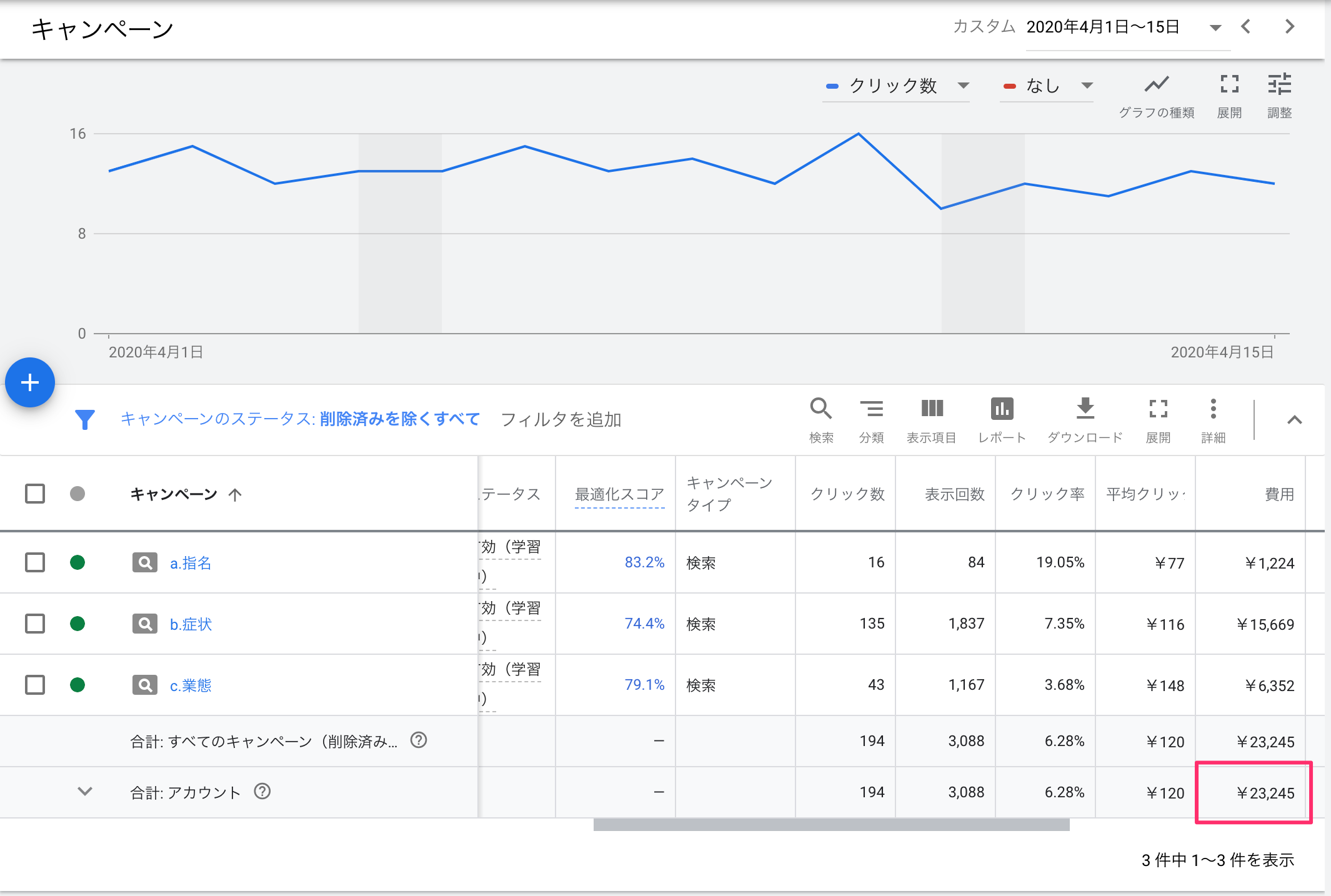
Task: Open the 詳細 three-dot menu
Action: click(1213, 409)
